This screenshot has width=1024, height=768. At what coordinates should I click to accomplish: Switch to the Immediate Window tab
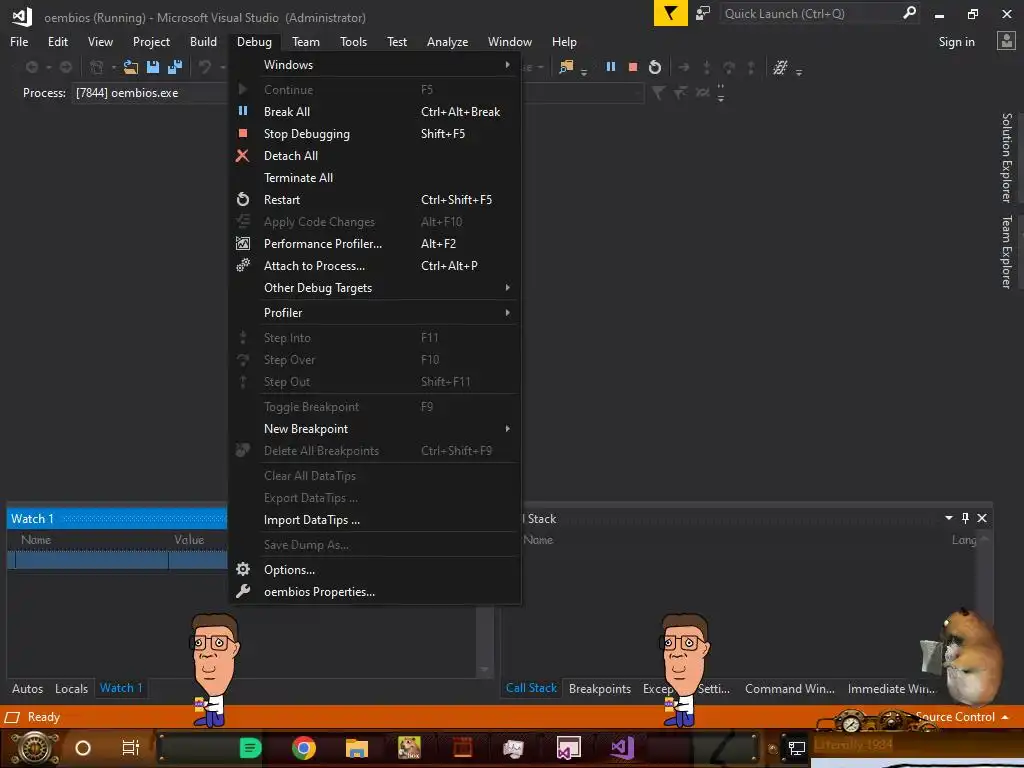[891, 688]
